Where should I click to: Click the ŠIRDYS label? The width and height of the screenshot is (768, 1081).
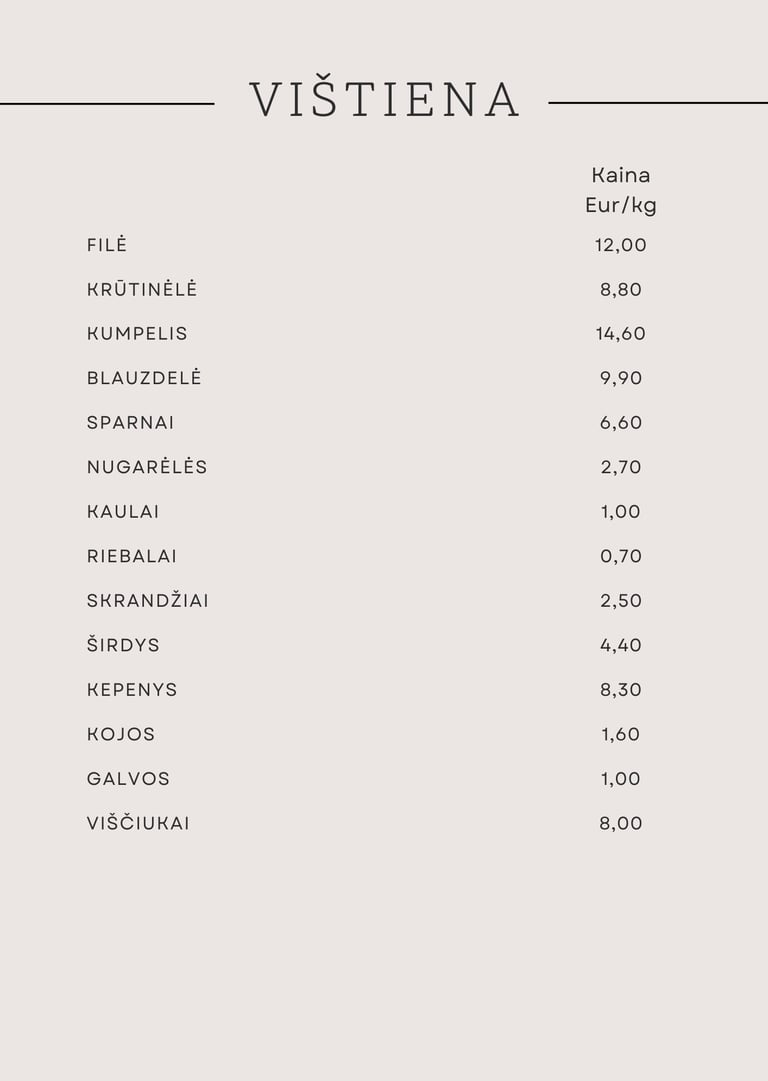click(123, 644)
